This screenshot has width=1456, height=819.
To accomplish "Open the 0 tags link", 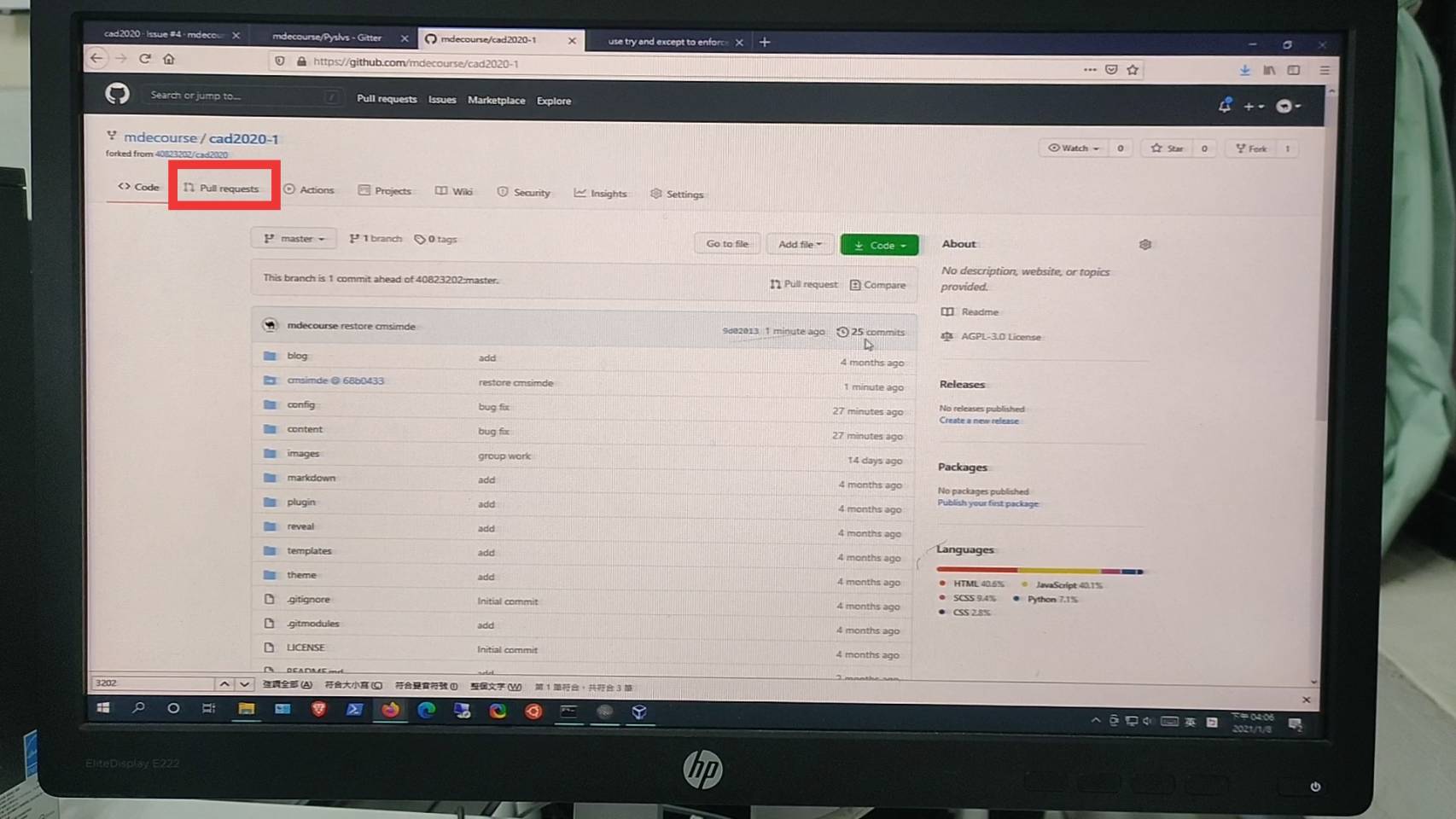I will [436, 240].
